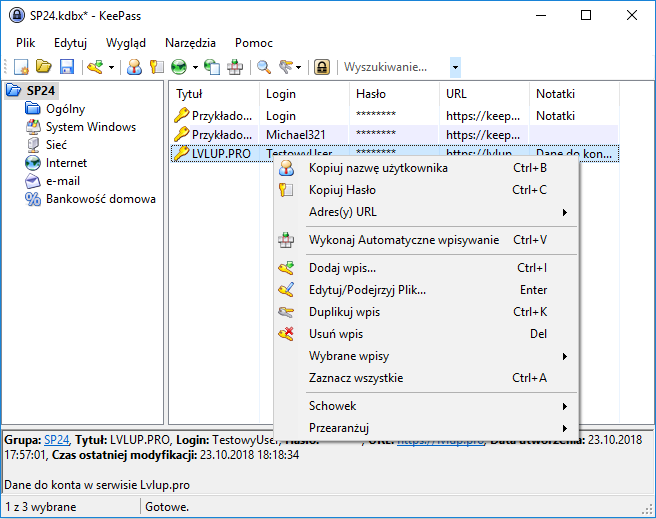This screenshot has width=656, height=519.
Task: Expand the search box dropdown arrow
Action: pos(455,67)
